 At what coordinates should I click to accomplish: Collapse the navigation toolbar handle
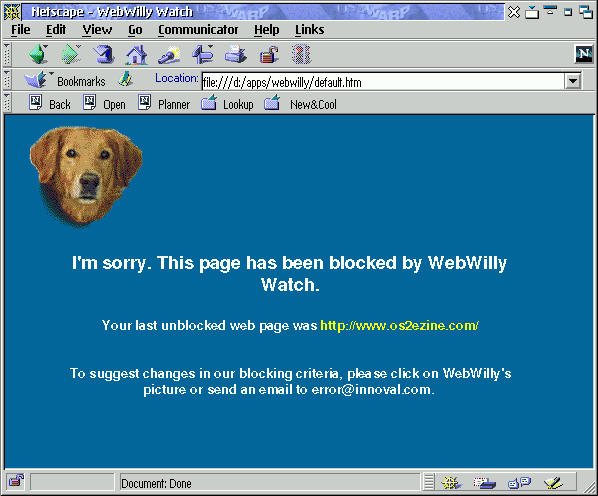click(6, 54)
